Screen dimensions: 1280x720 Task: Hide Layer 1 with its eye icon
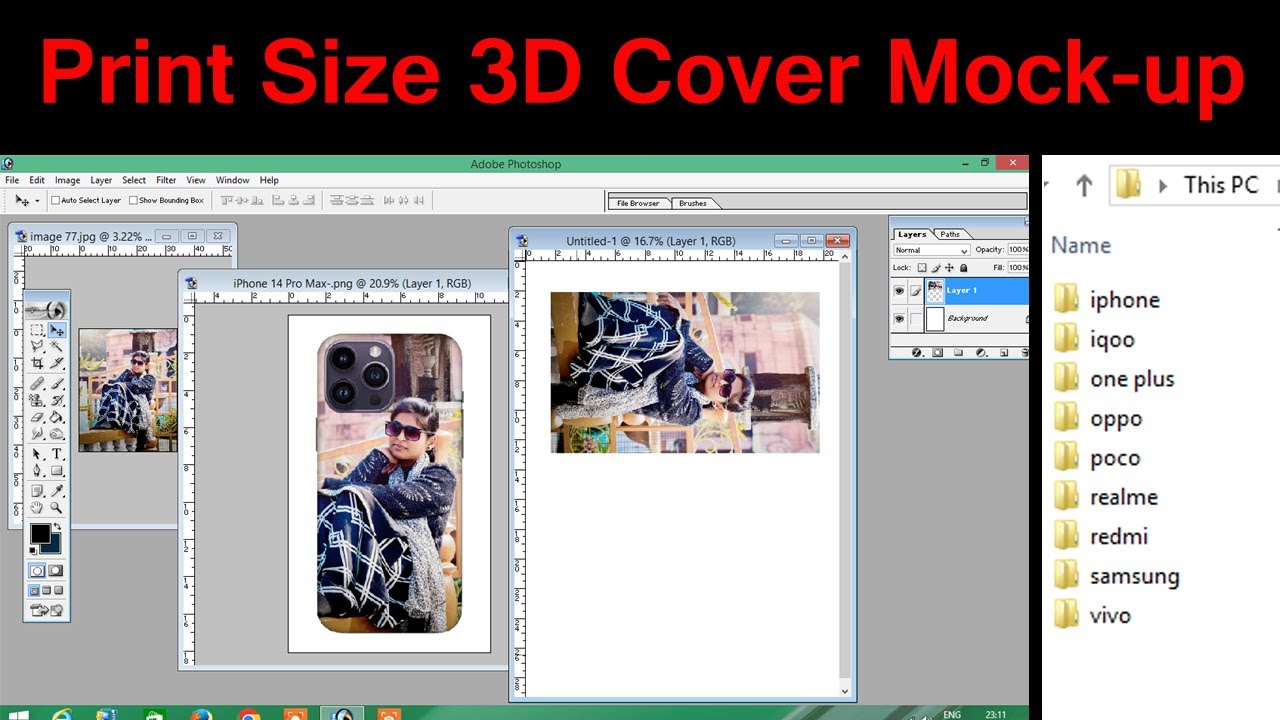click(899, 291)
